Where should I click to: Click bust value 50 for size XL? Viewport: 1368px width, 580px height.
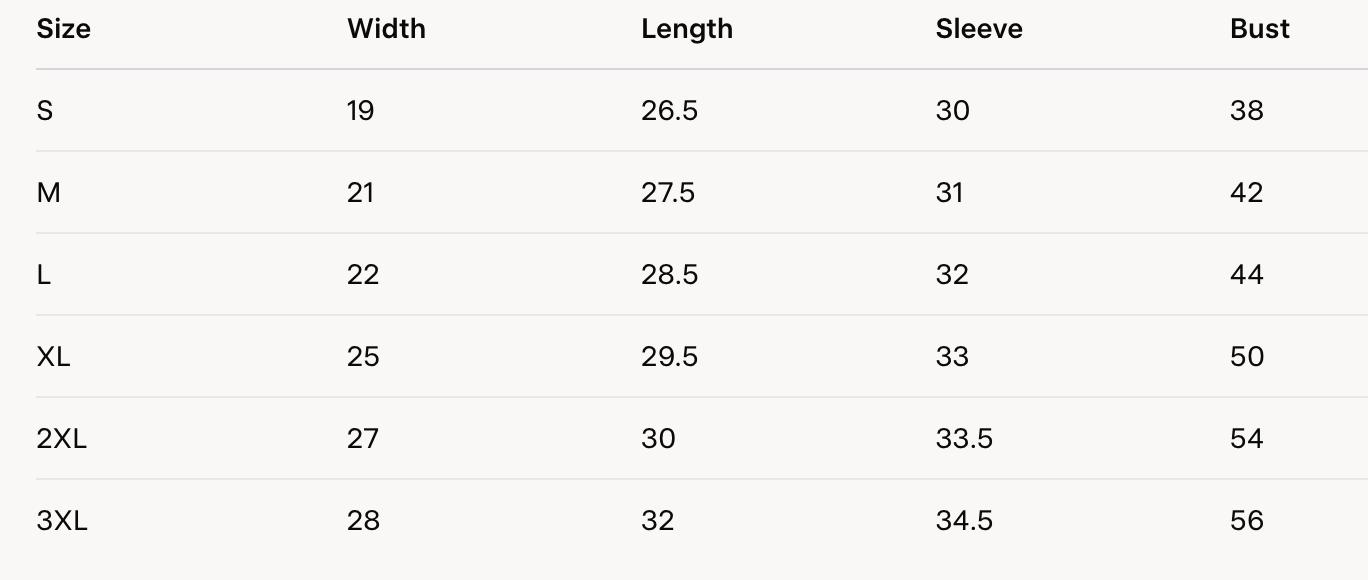pyautogui.click(x=1246, y=357)
